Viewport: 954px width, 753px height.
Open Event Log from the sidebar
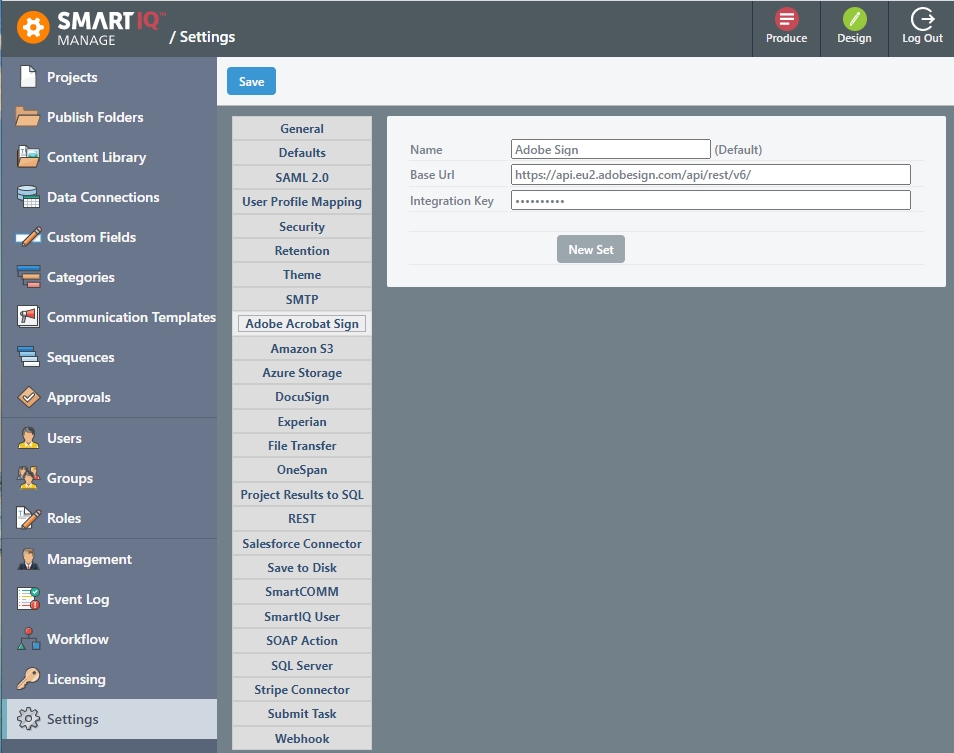click(x=110, y=599)
